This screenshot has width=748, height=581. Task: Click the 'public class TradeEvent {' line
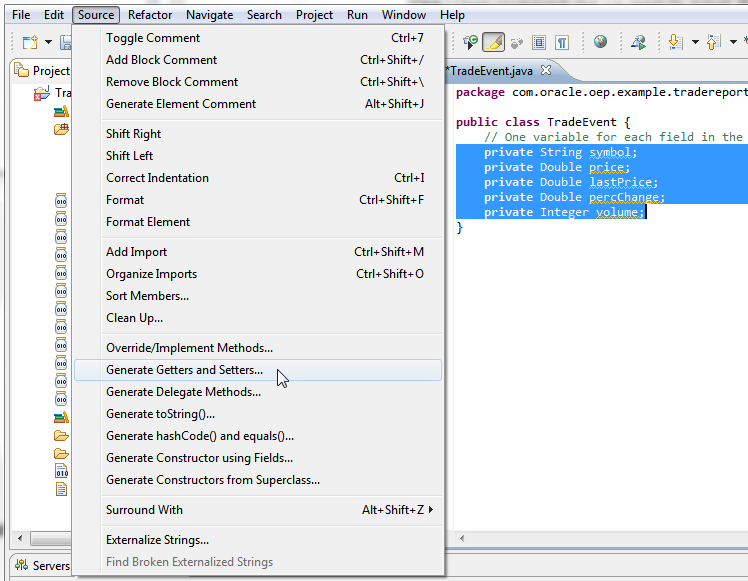coord(543,122)
